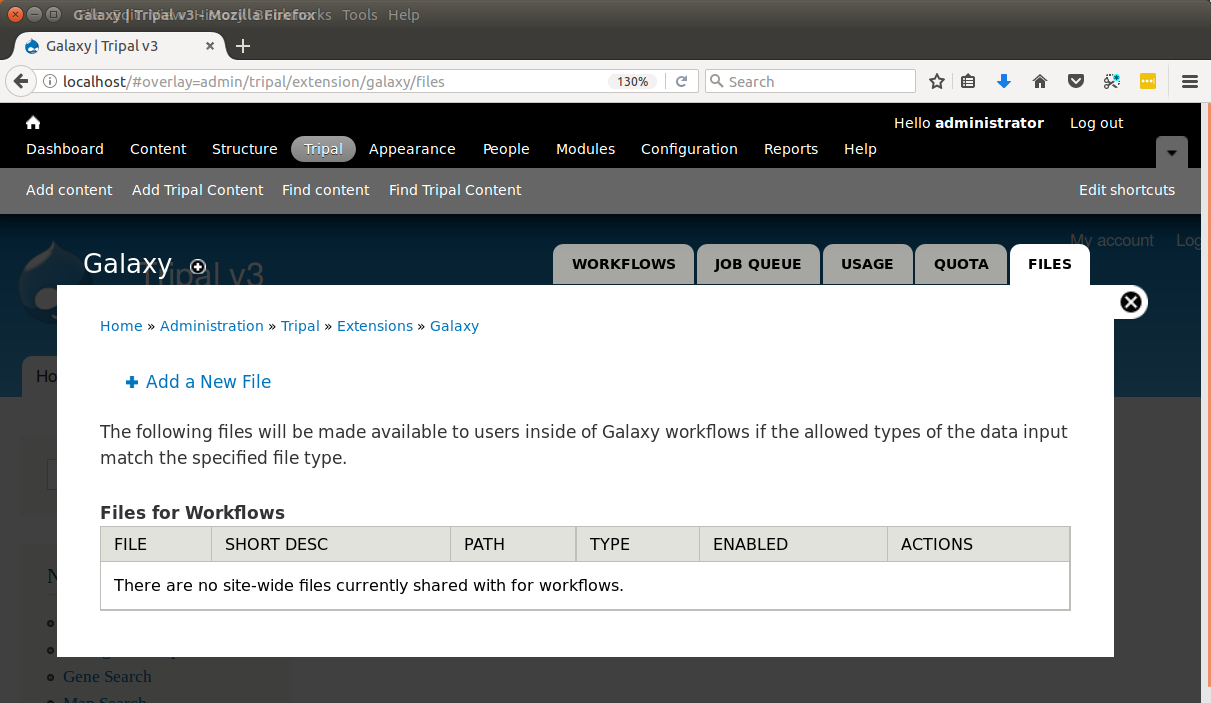Open the Modules admin menu
This screenshot has width=1211, height=703.
[x=586, y=149]
